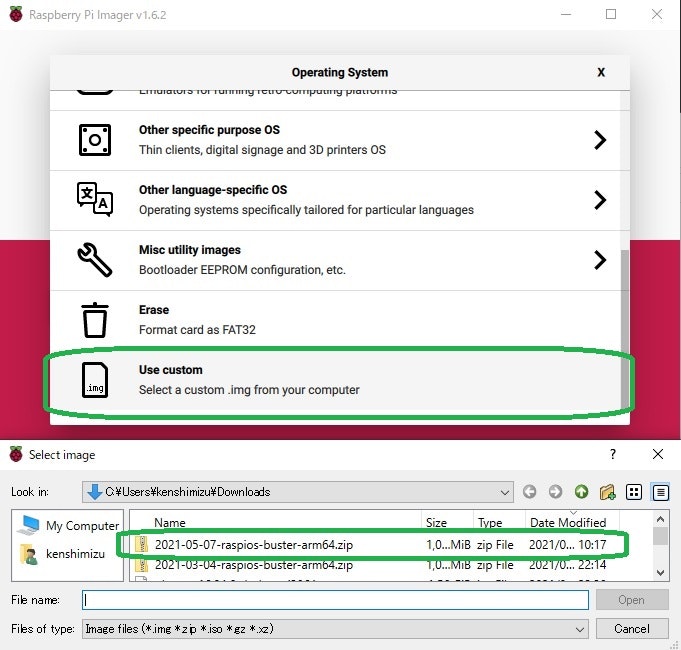
Task: Select Other specific purpose OS entry
Action: tap(335, 140)
